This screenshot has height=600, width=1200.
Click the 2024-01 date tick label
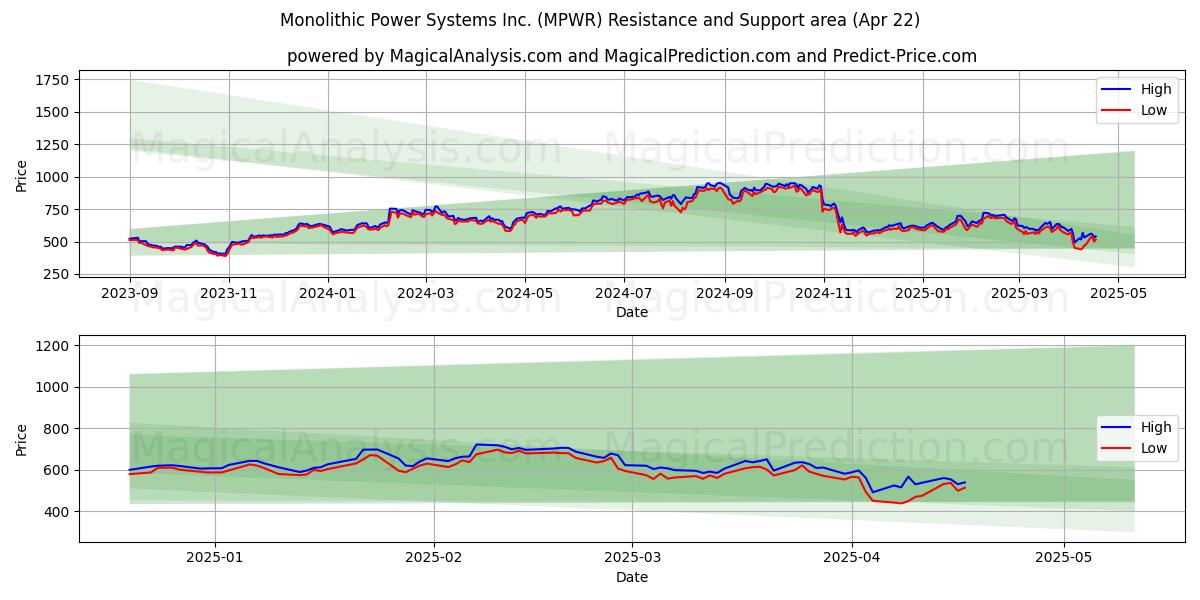coord(328,294)
